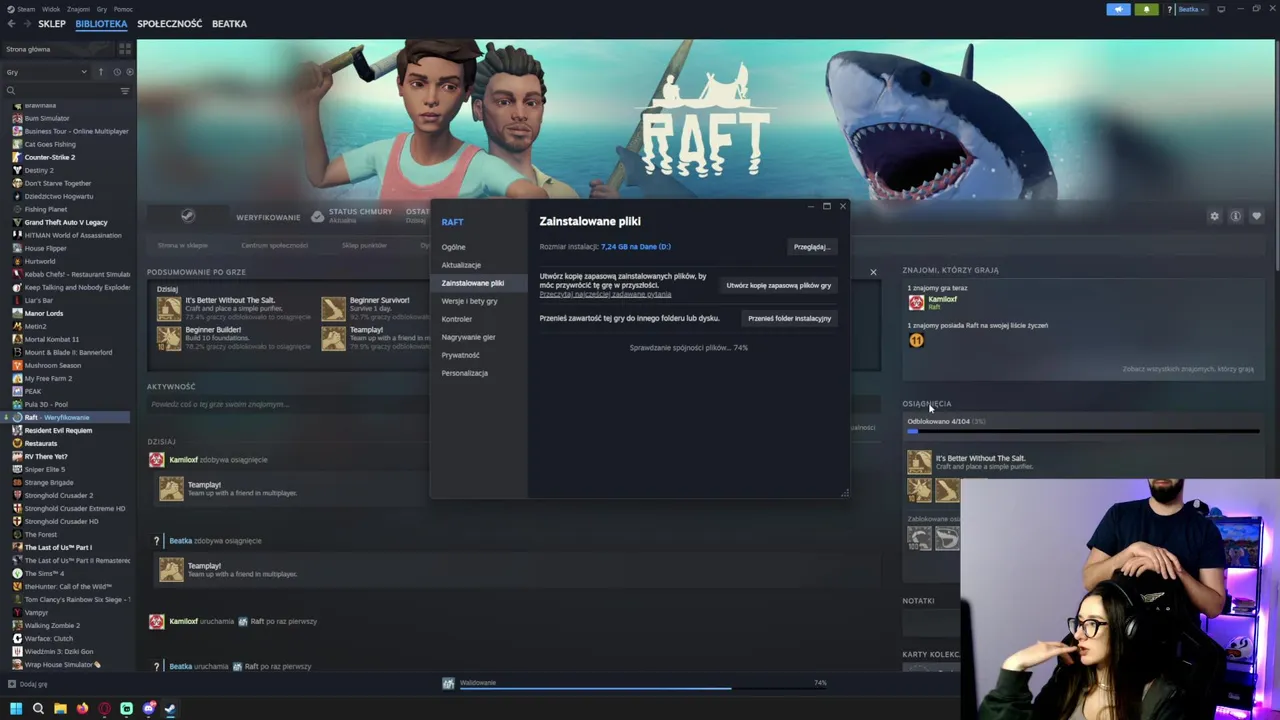Go to the SPOŁECZNOŚĆ tab
This screenshot has height=720, width=1280.
169,23
